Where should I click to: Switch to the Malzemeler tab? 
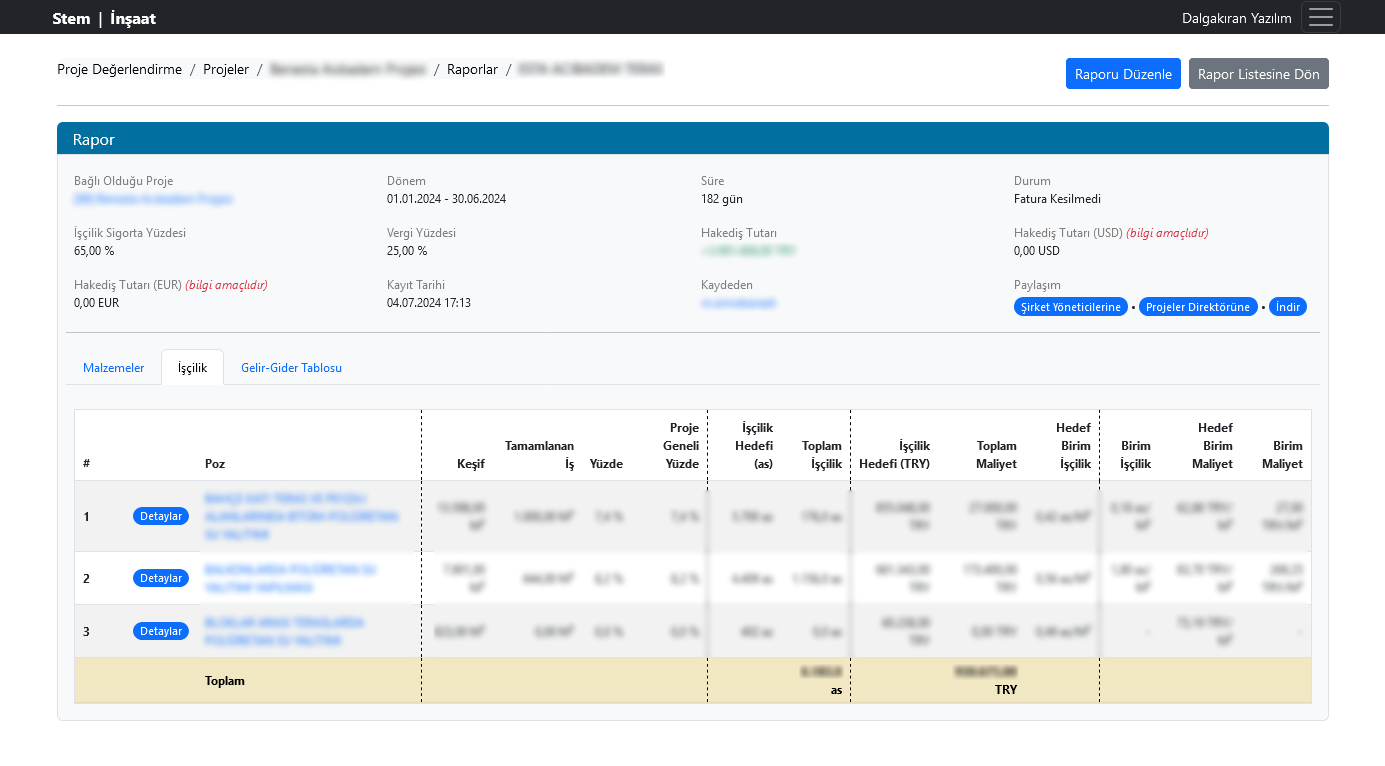point(113,368)
